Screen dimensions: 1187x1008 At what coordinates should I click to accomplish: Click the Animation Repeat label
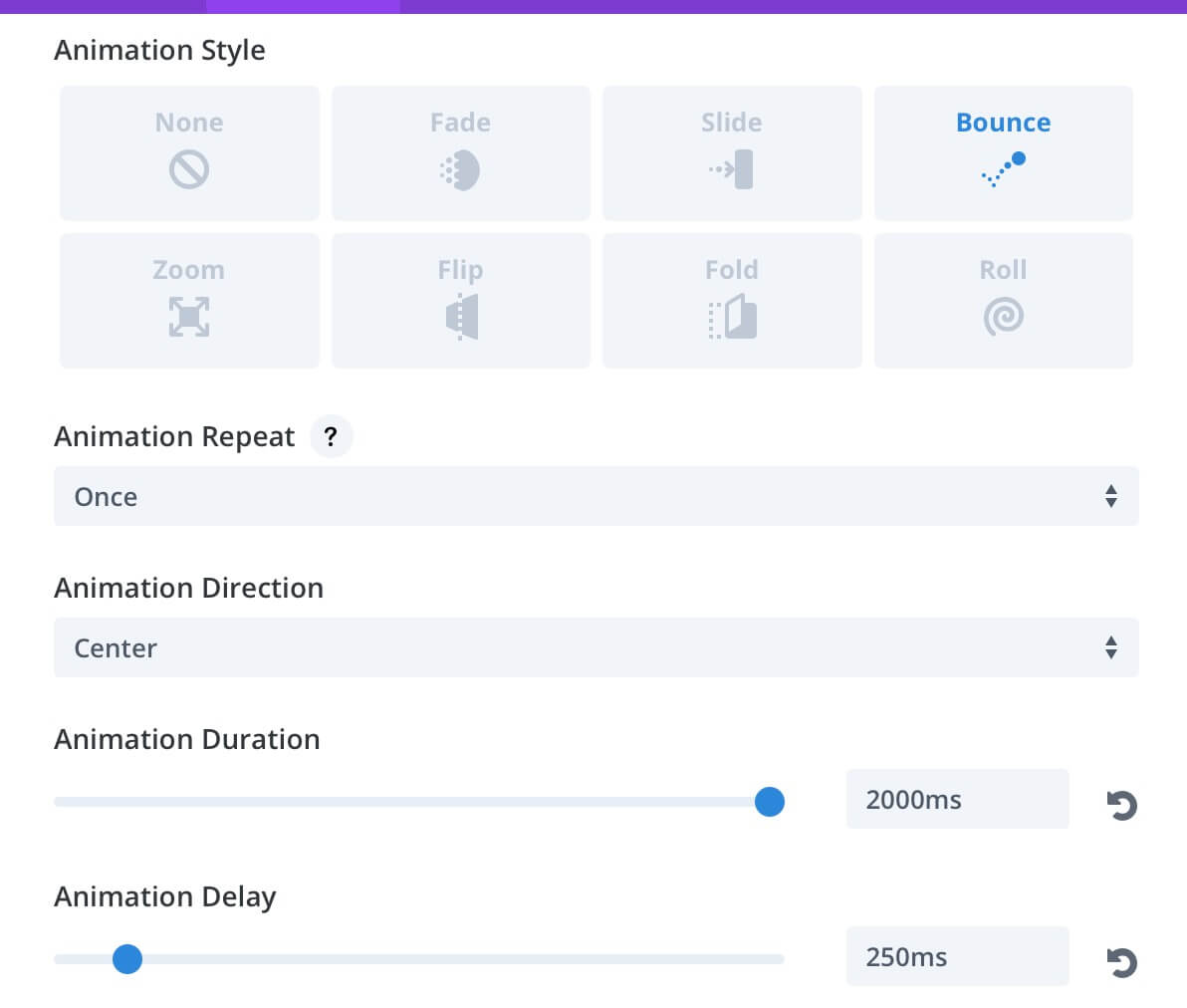[x=174, y=437]
